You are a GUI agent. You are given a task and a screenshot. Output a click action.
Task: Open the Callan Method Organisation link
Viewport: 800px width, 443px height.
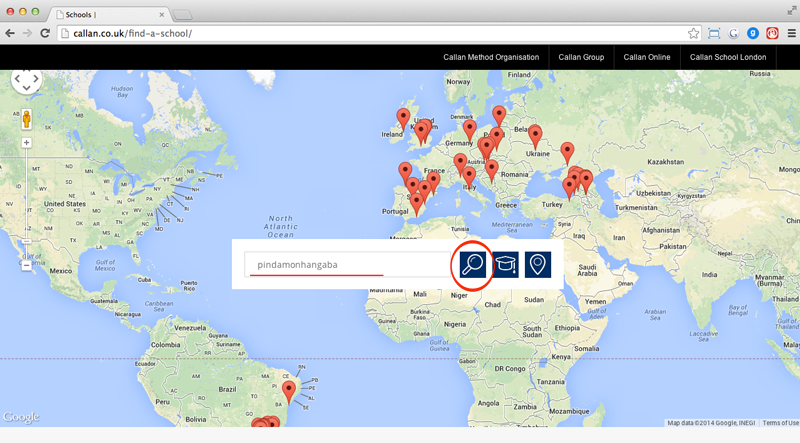coord(491,57)
